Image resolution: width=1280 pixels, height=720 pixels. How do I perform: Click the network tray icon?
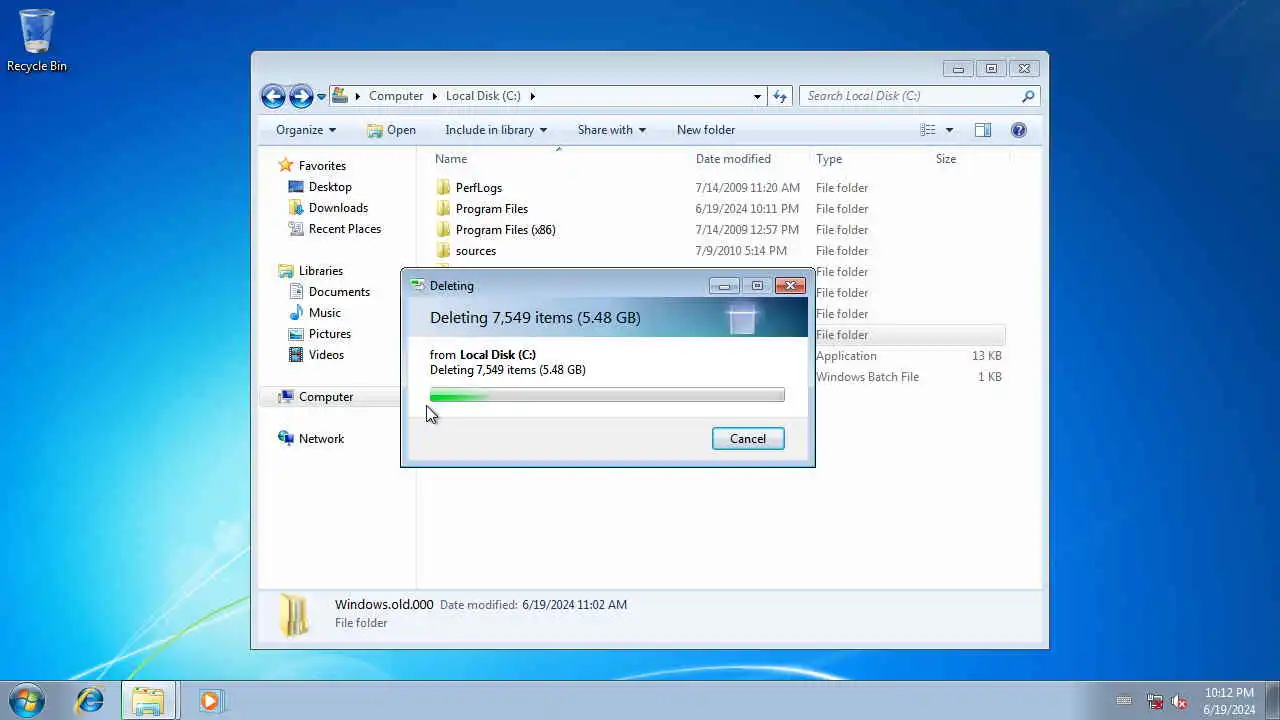(x=1155, y=701)
